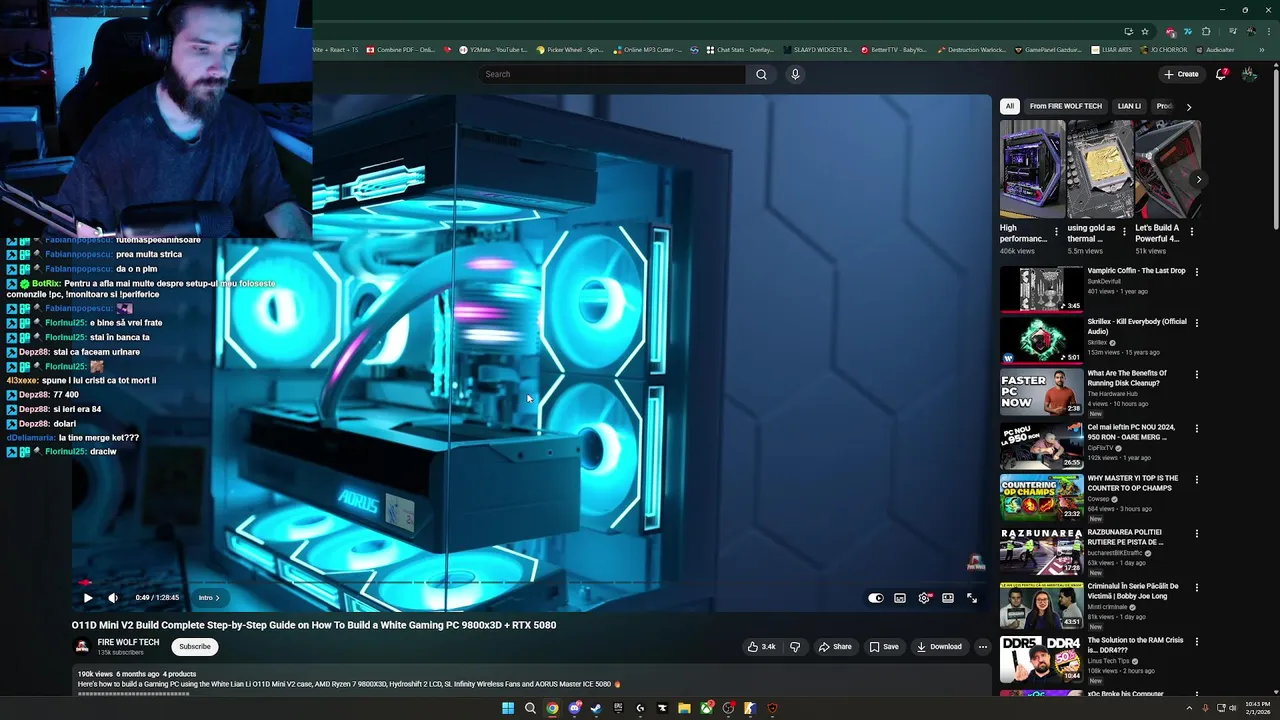Open Windows taskbar search

(x=530, y=708)
